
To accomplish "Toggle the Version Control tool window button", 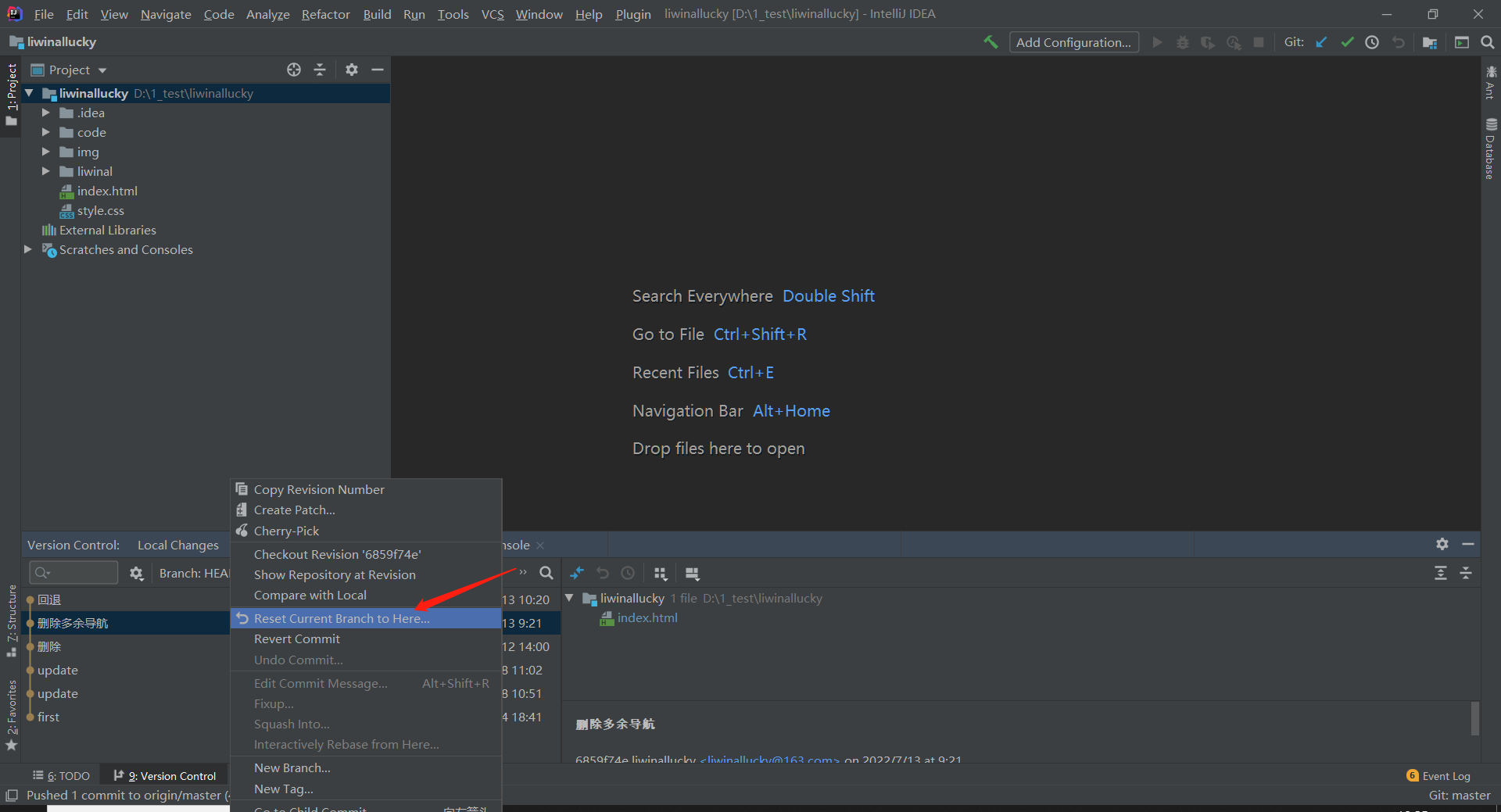I will 164,776.
